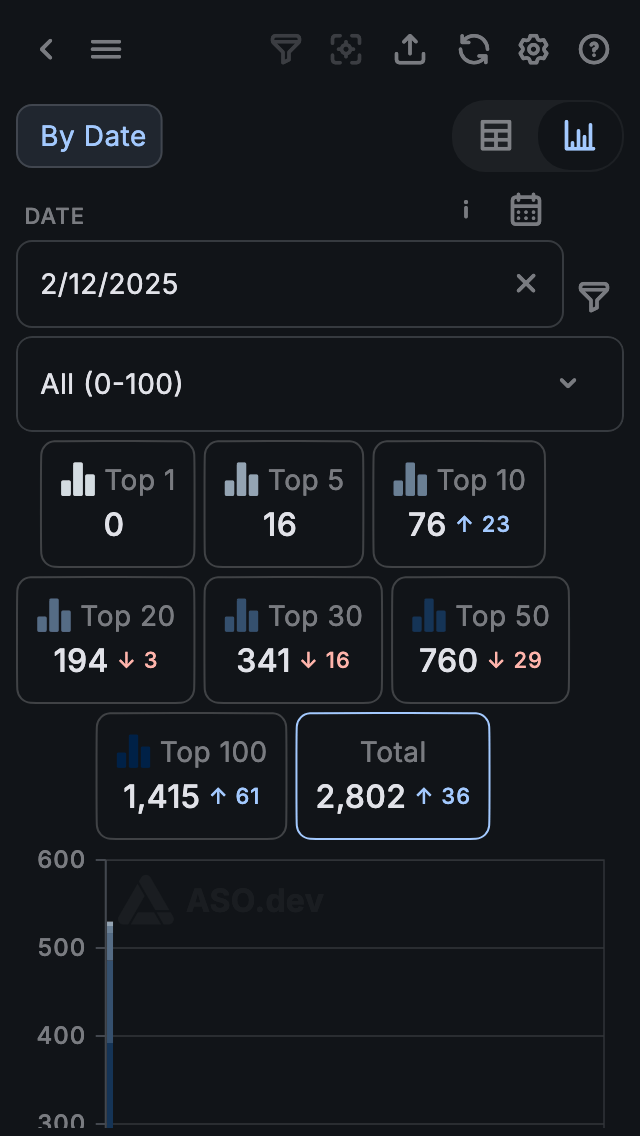Export data using the upload icon
Screen dimensions: 640x1136
410,49
